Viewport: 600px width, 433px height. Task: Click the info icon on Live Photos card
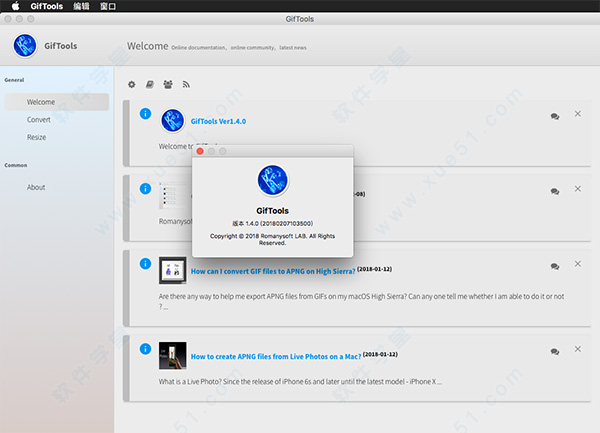pos(145,348)
